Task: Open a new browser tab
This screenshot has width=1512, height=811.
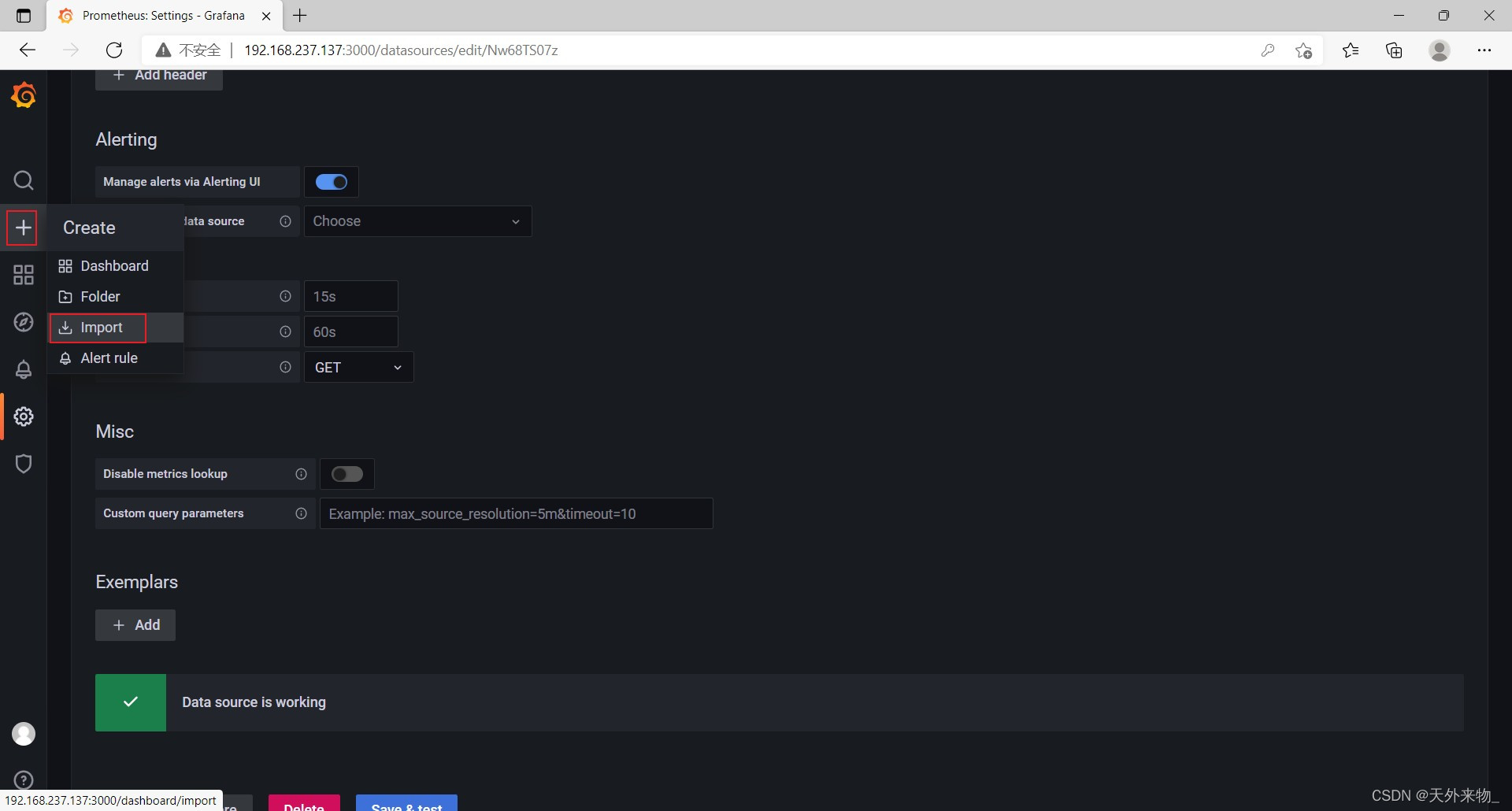Action: point(300,16)
